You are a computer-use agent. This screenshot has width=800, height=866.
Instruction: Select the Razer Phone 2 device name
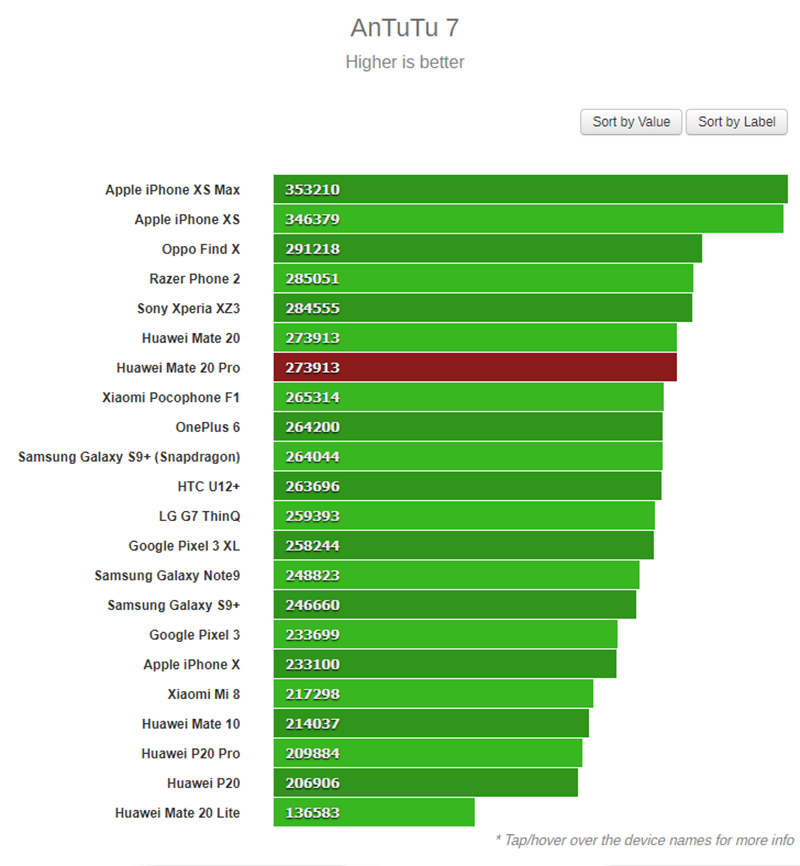coord(195,279)
